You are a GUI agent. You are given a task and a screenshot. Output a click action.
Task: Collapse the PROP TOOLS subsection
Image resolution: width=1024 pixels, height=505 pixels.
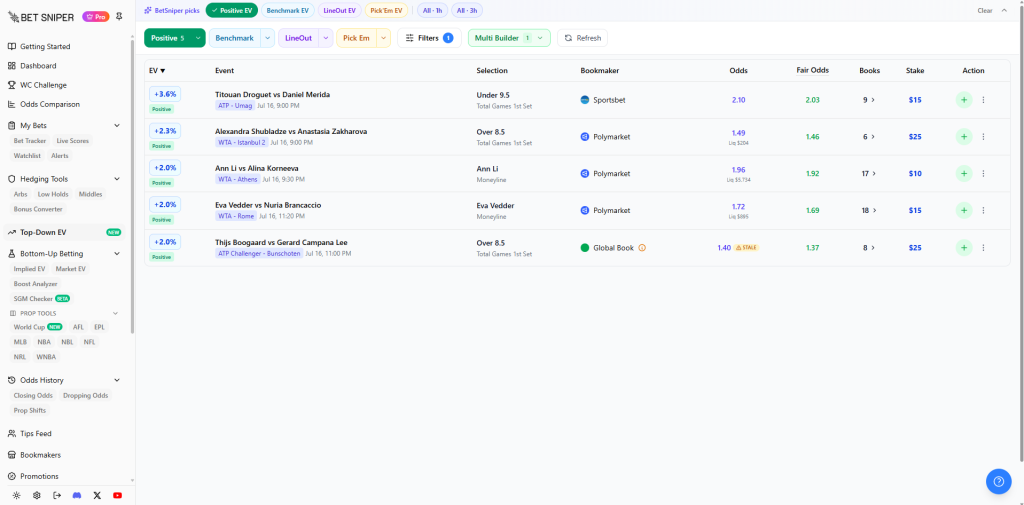point(116,313)
